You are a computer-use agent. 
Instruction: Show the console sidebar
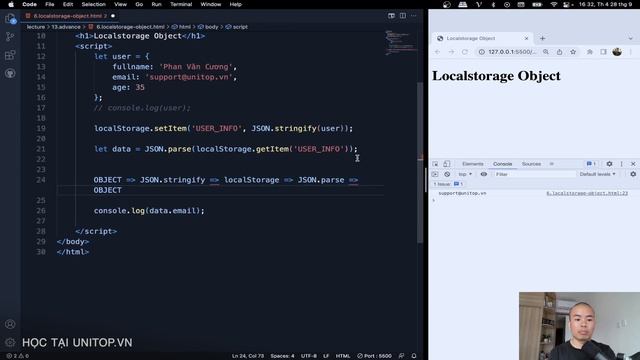pyautogui.click(x=435, y=174)
